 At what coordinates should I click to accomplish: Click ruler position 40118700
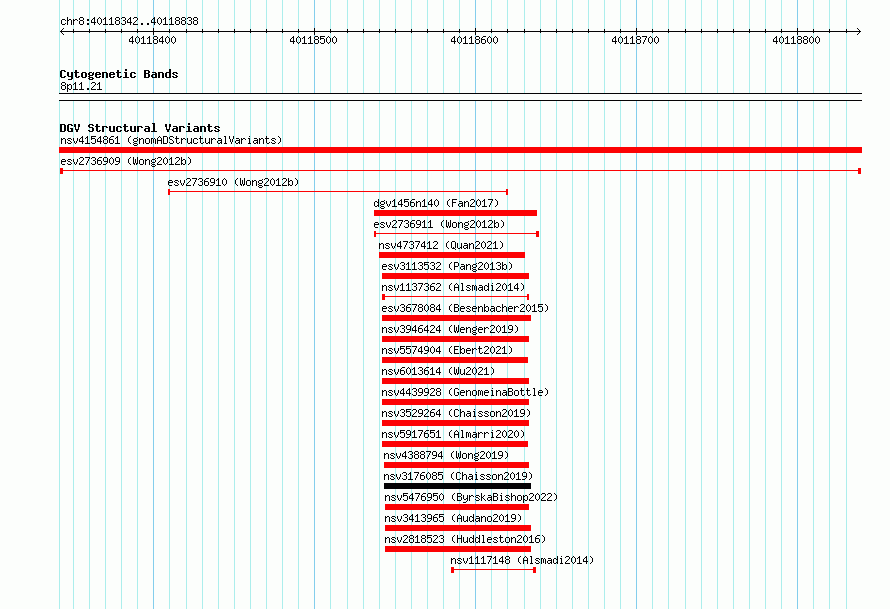coord(635,40)
